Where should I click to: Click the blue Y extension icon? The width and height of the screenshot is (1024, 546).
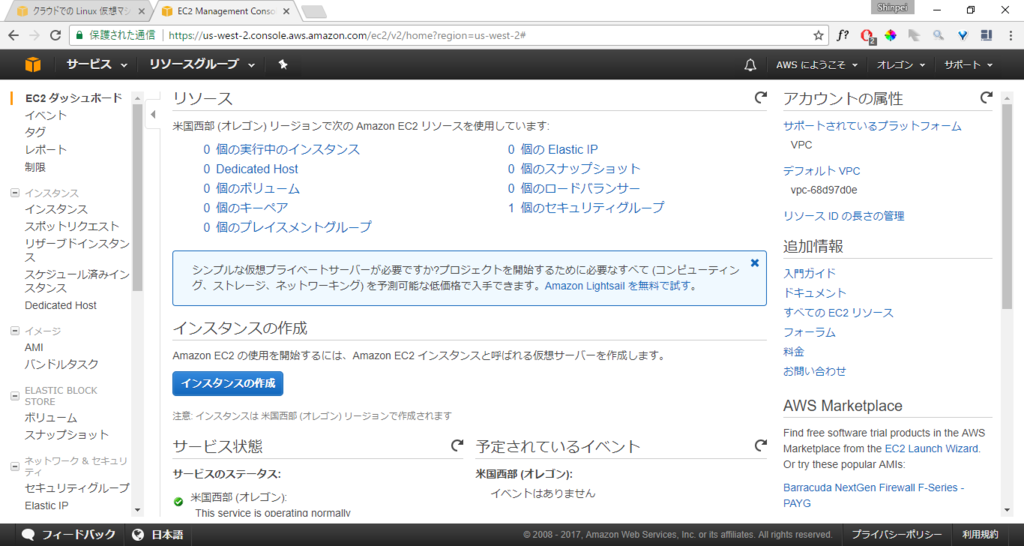pyautogui.click(x=963, y=35)
